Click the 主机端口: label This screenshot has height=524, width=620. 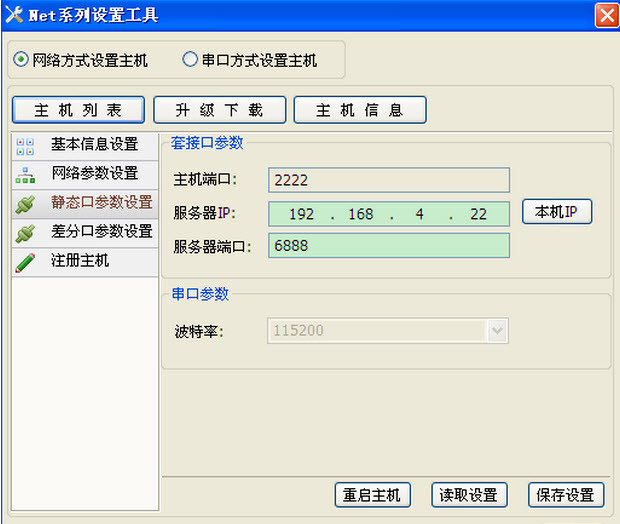(205, 180)
